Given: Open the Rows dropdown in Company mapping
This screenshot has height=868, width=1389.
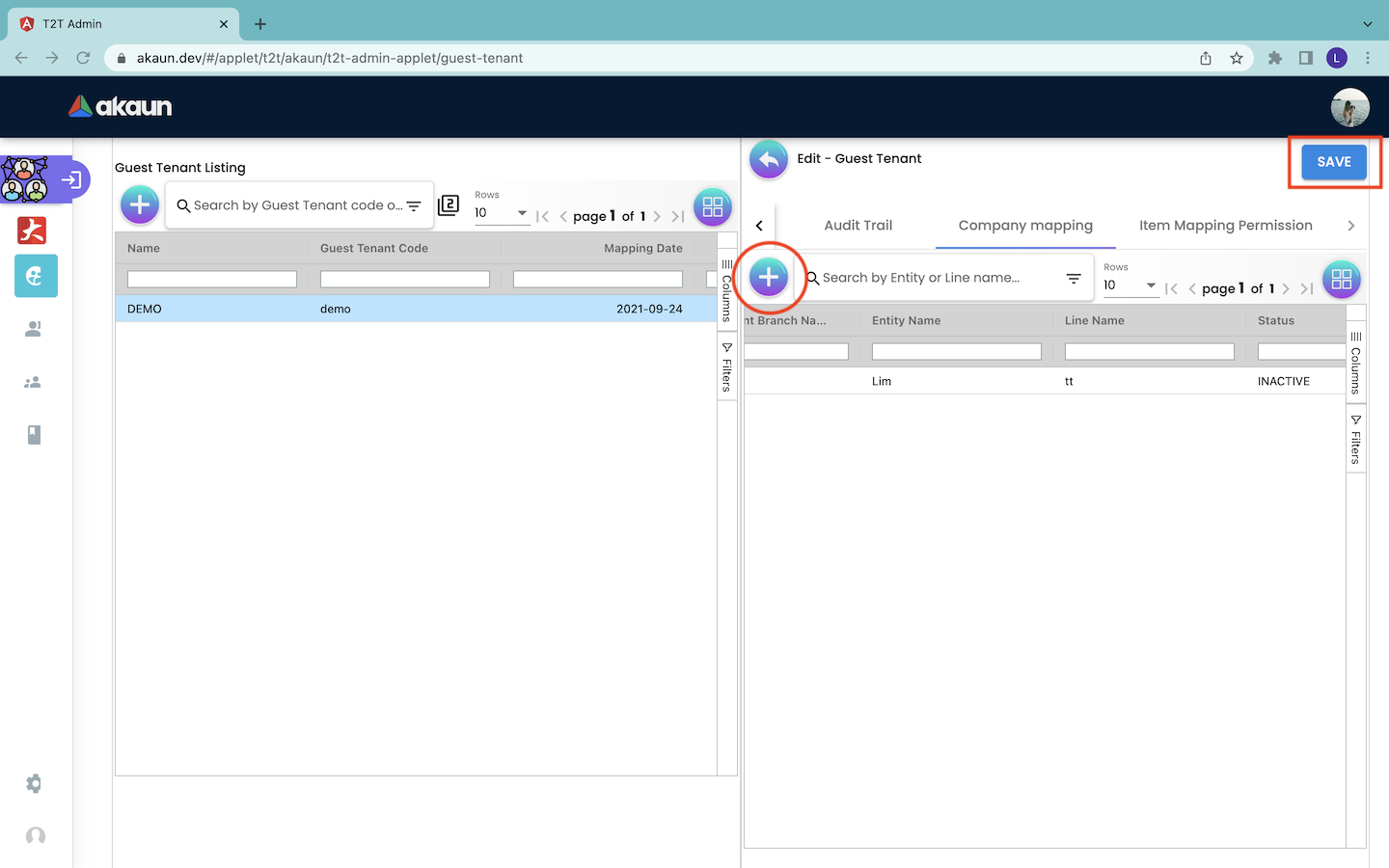Looking at the screenshot, I should click(1130, 285).
